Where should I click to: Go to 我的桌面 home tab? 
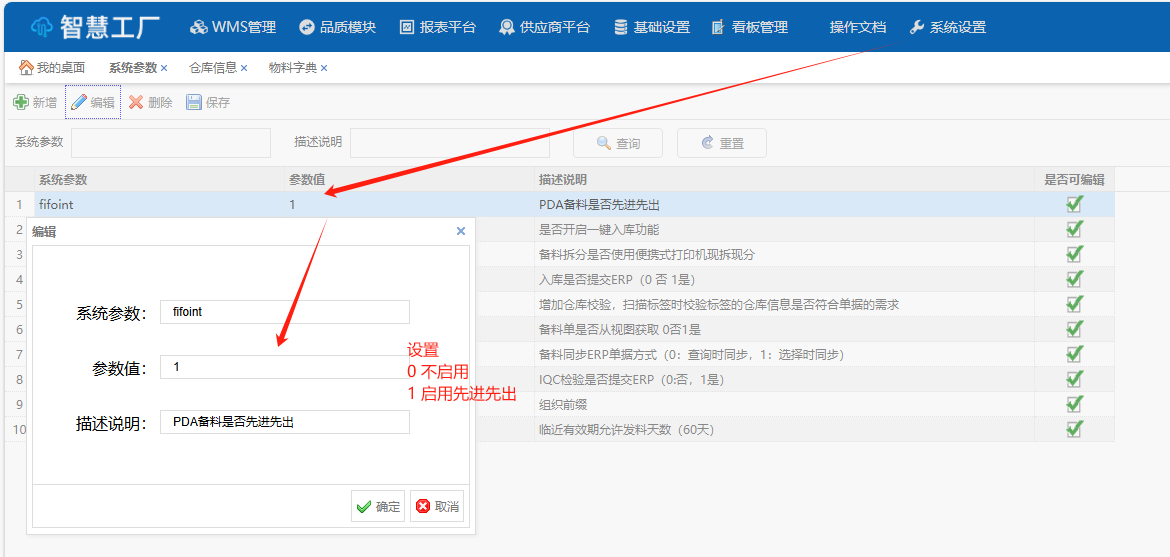click(x=52, y=68)
